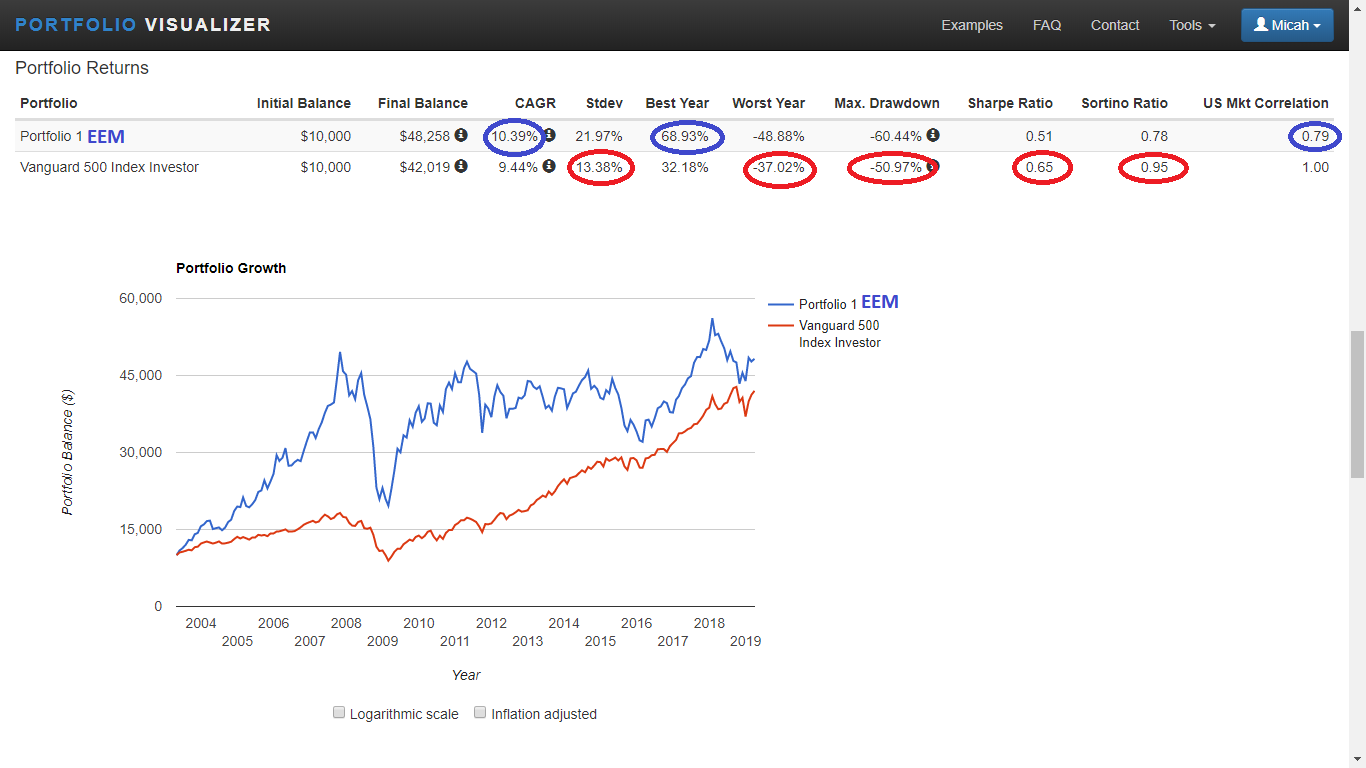Viewport: 1366px width, 768px height.
Task: Click the Portfolio column header
Action: click(x=49, y=103)
